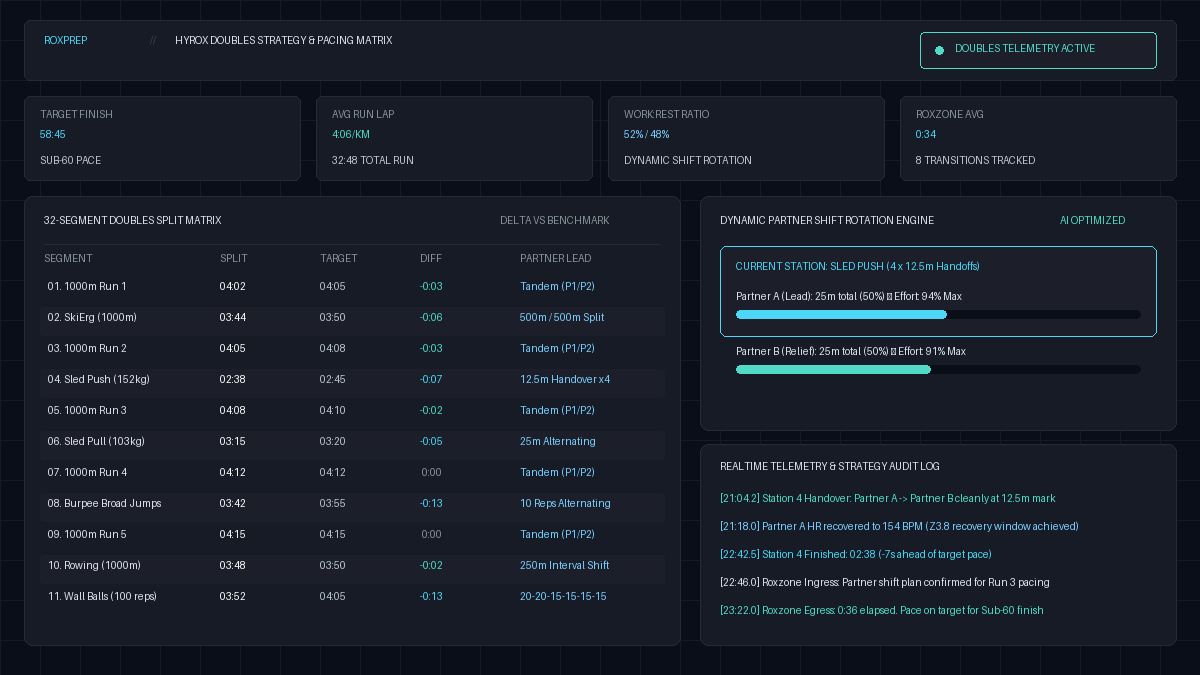Click the Dynamic Partner Shift Rotation Engine title

[827, 220]
